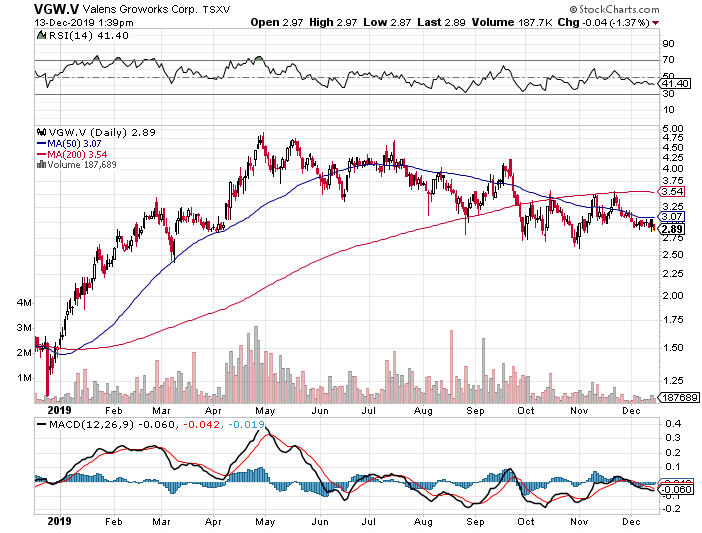Click the red down-triangle after Chg percentage

(x=656, y=23)
